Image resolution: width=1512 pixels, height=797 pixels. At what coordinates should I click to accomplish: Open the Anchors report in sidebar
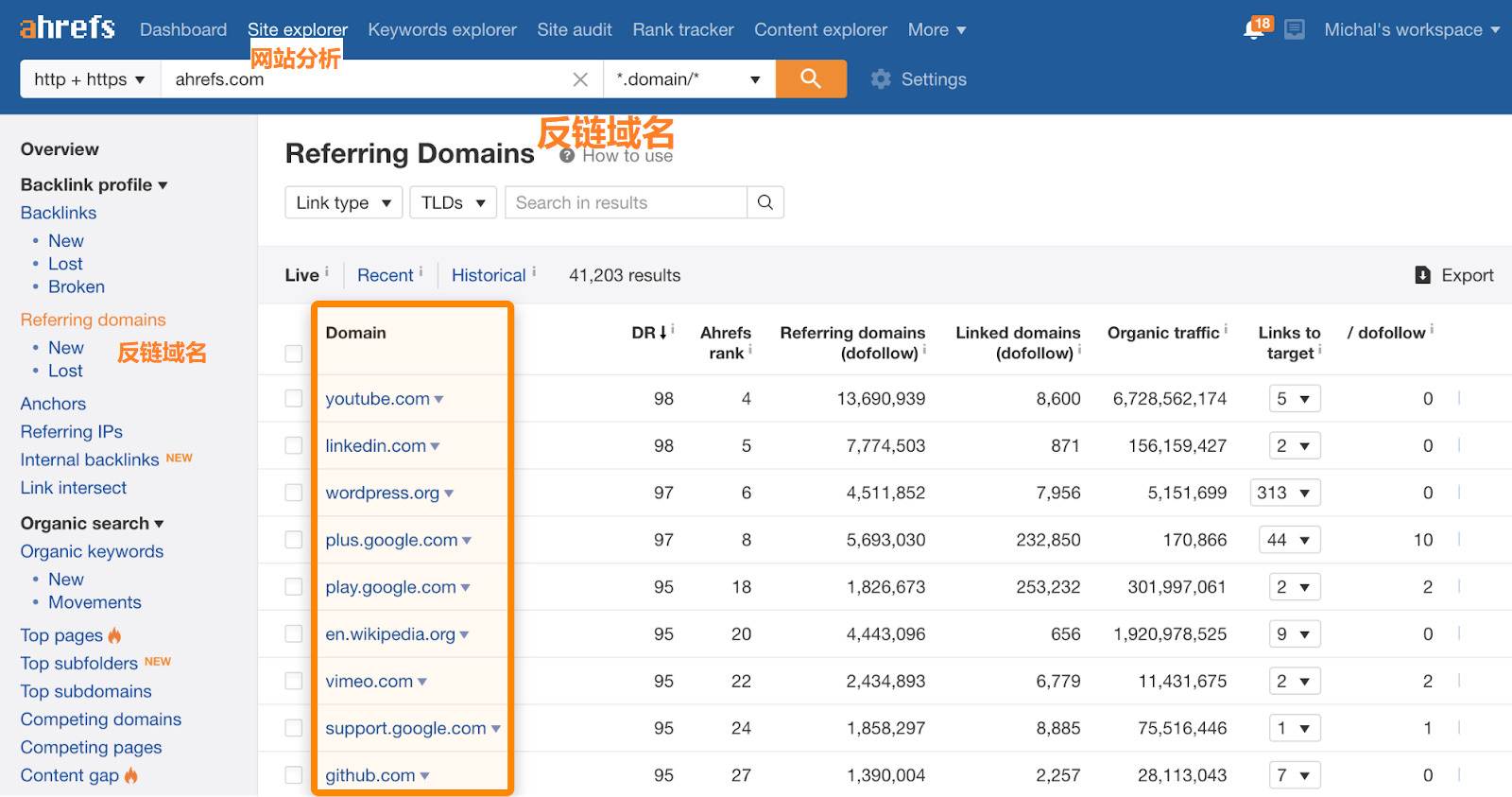pos(53,404)
